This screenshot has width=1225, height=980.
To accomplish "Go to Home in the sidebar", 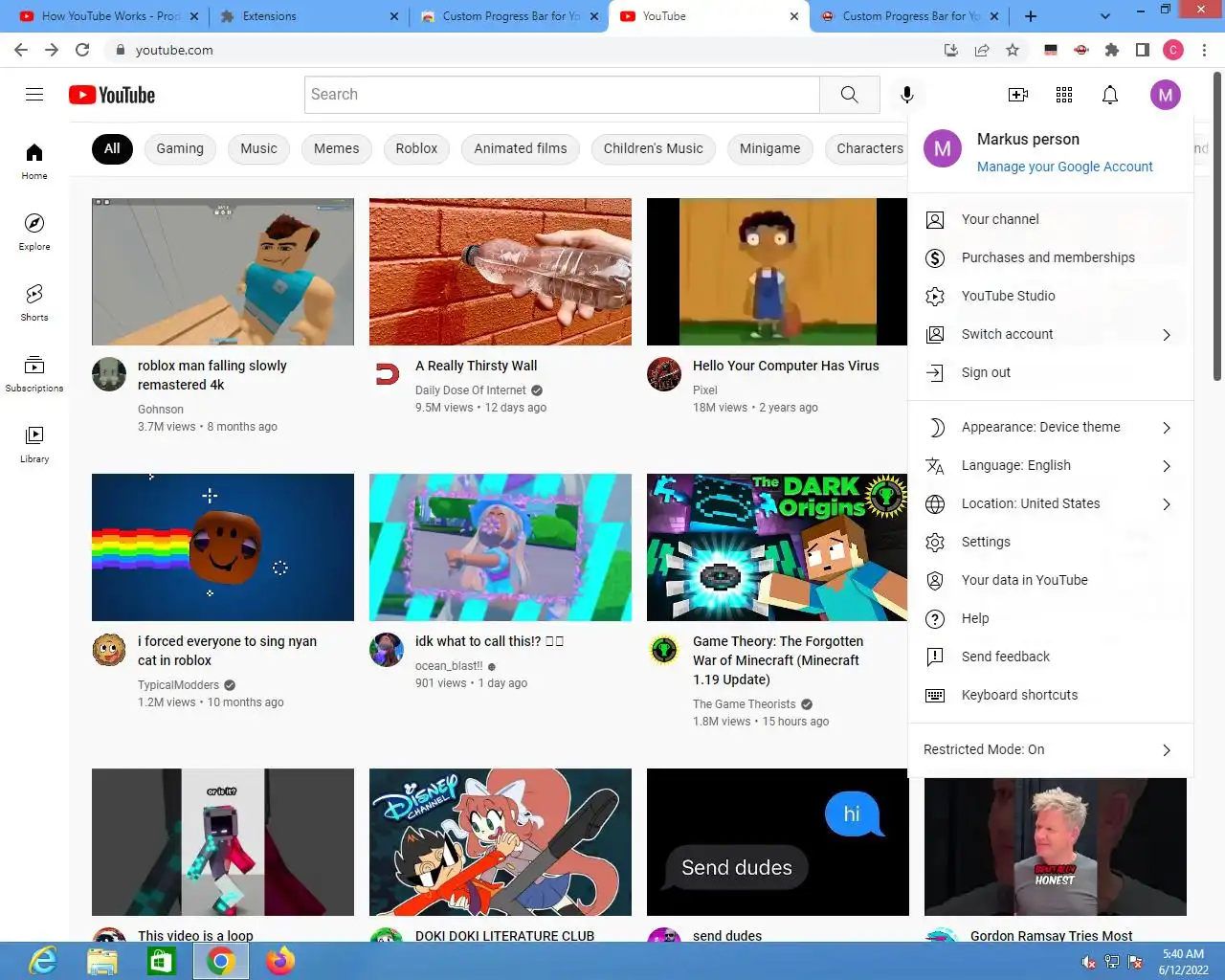I will (34, 161).
